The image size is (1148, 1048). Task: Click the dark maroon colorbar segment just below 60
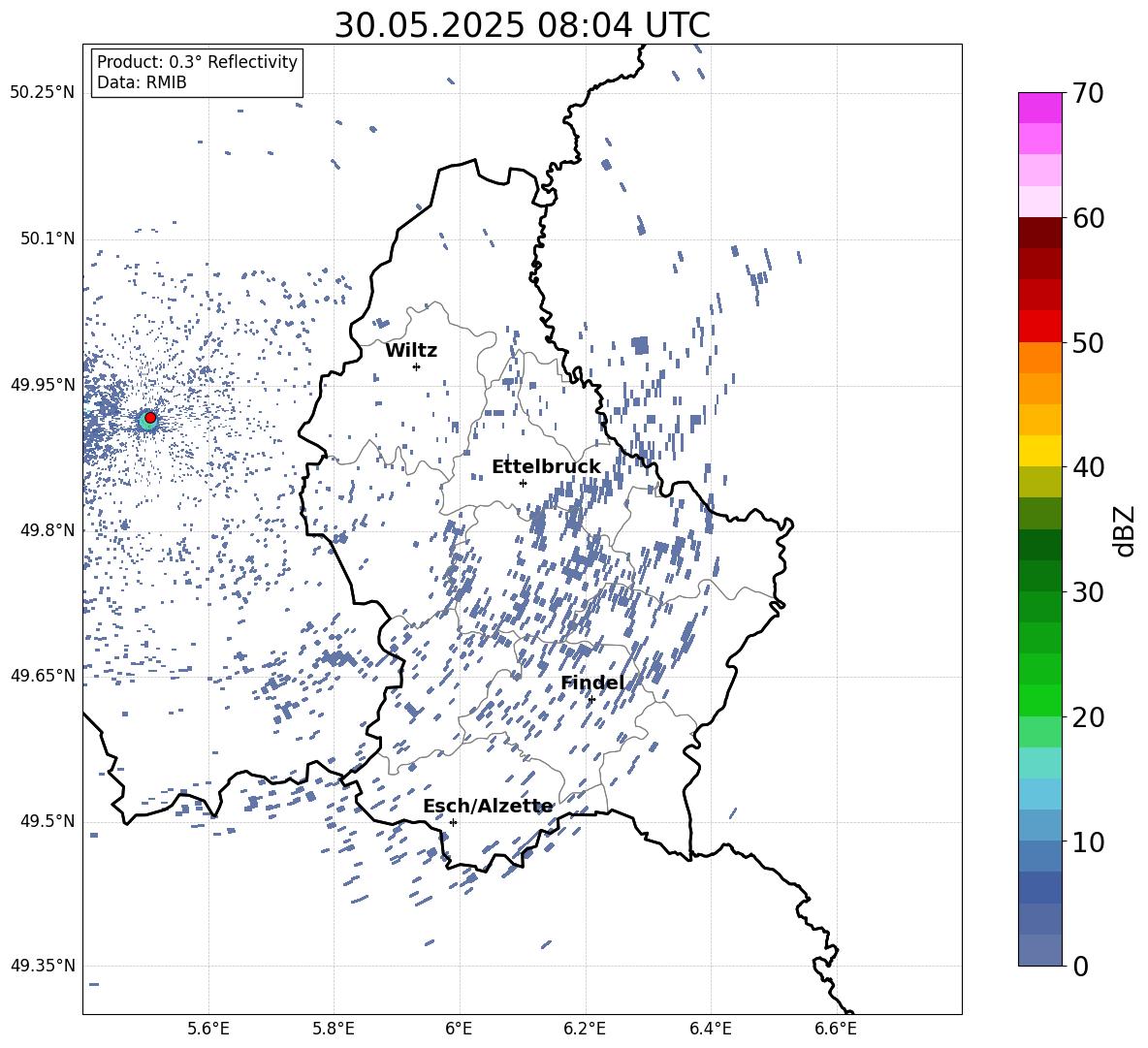pyautogui.click(x=1040, y=233)
